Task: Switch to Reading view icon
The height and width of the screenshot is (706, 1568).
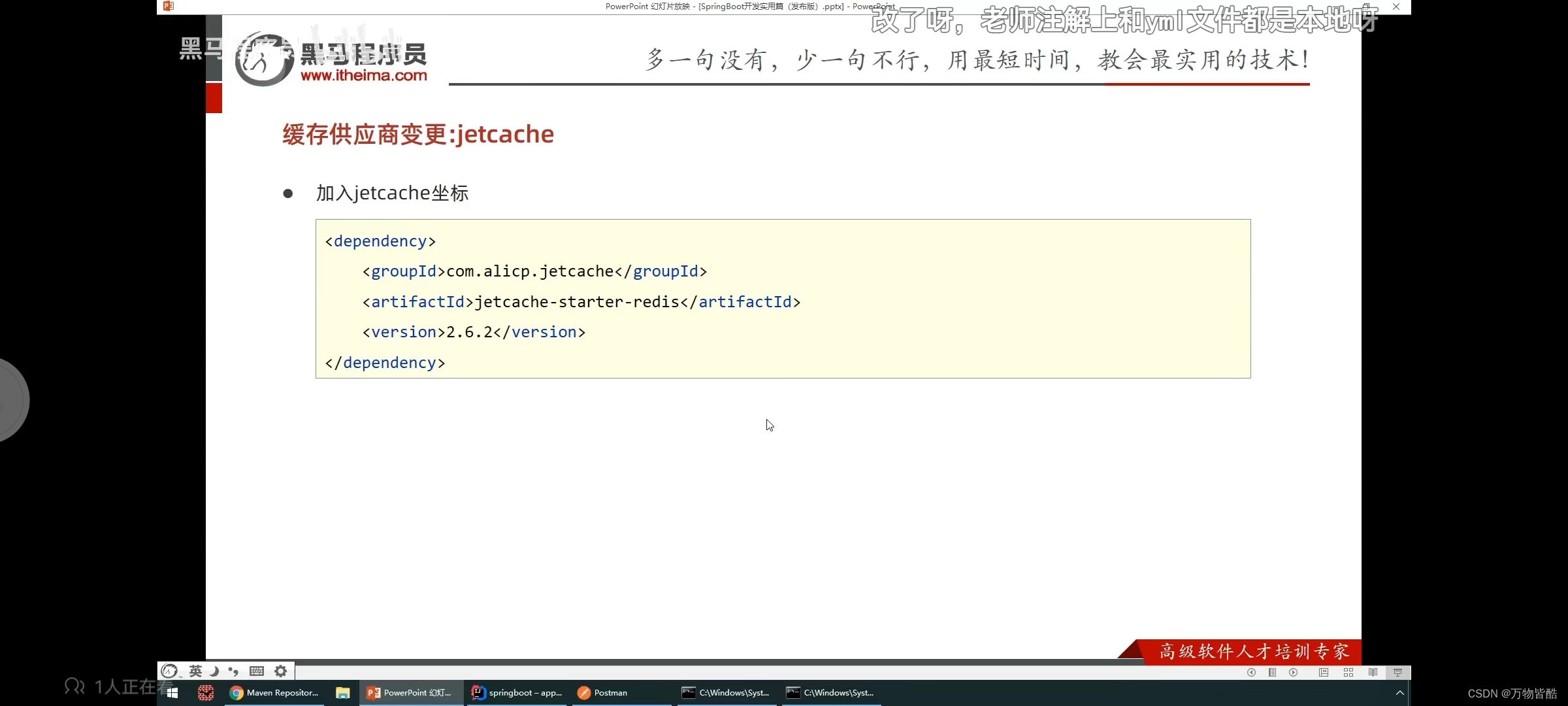Action: tap(1373, 673)
